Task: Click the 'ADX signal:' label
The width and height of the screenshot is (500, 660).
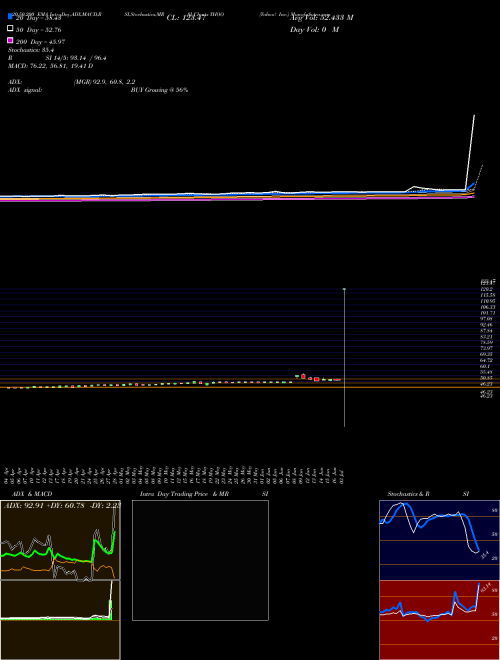Action: pos(25,90)
